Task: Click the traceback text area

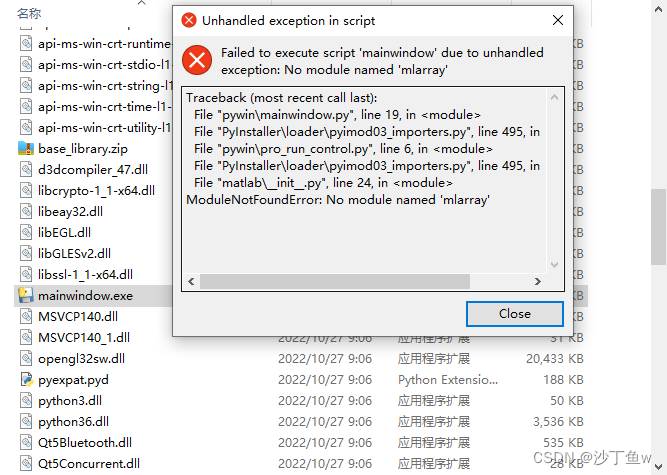Action: [370, 180]
